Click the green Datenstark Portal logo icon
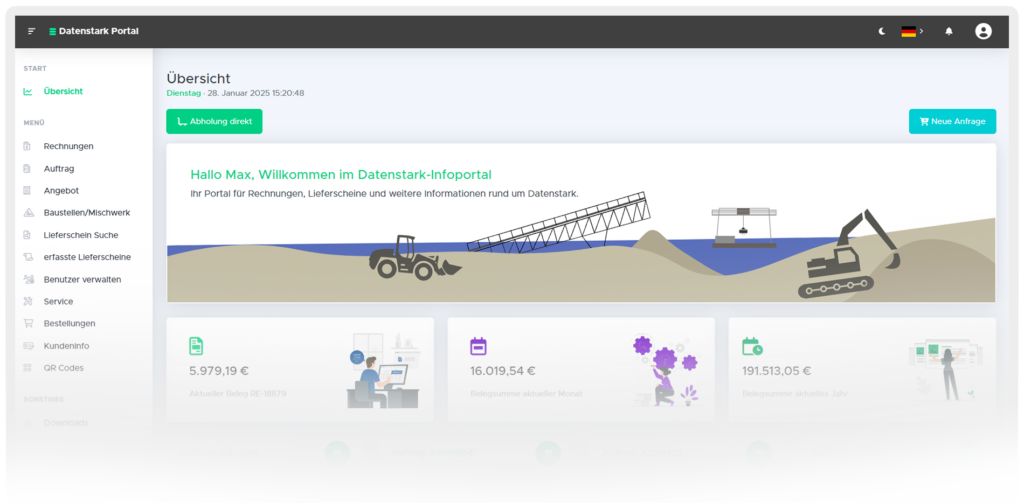The height and width of the screenshot is (503, 1024). [52, 31]
